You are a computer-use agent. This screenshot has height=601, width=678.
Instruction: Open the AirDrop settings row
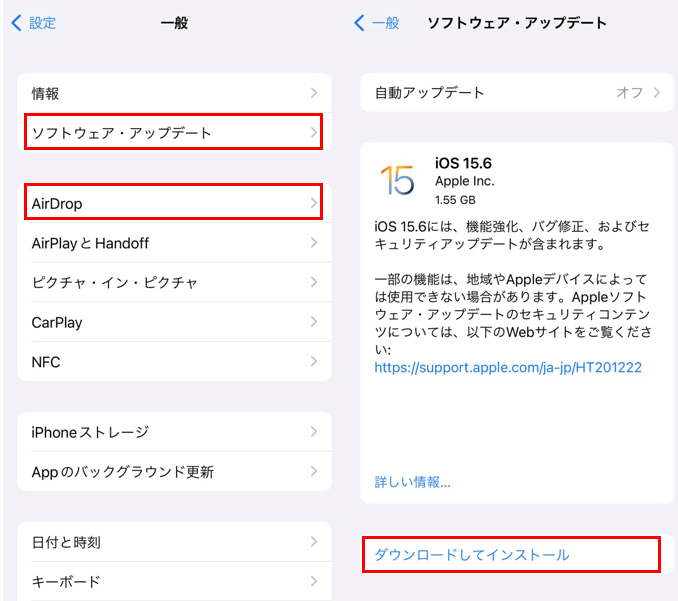pyautogui.click(x=174, y=203)
